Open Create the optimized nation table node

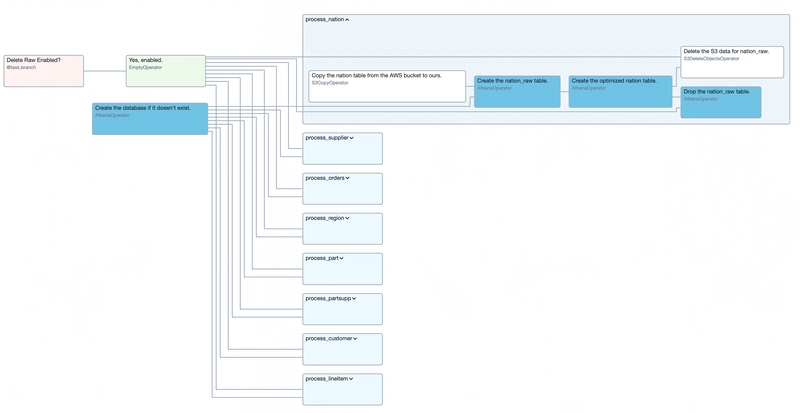coord(620,92)
